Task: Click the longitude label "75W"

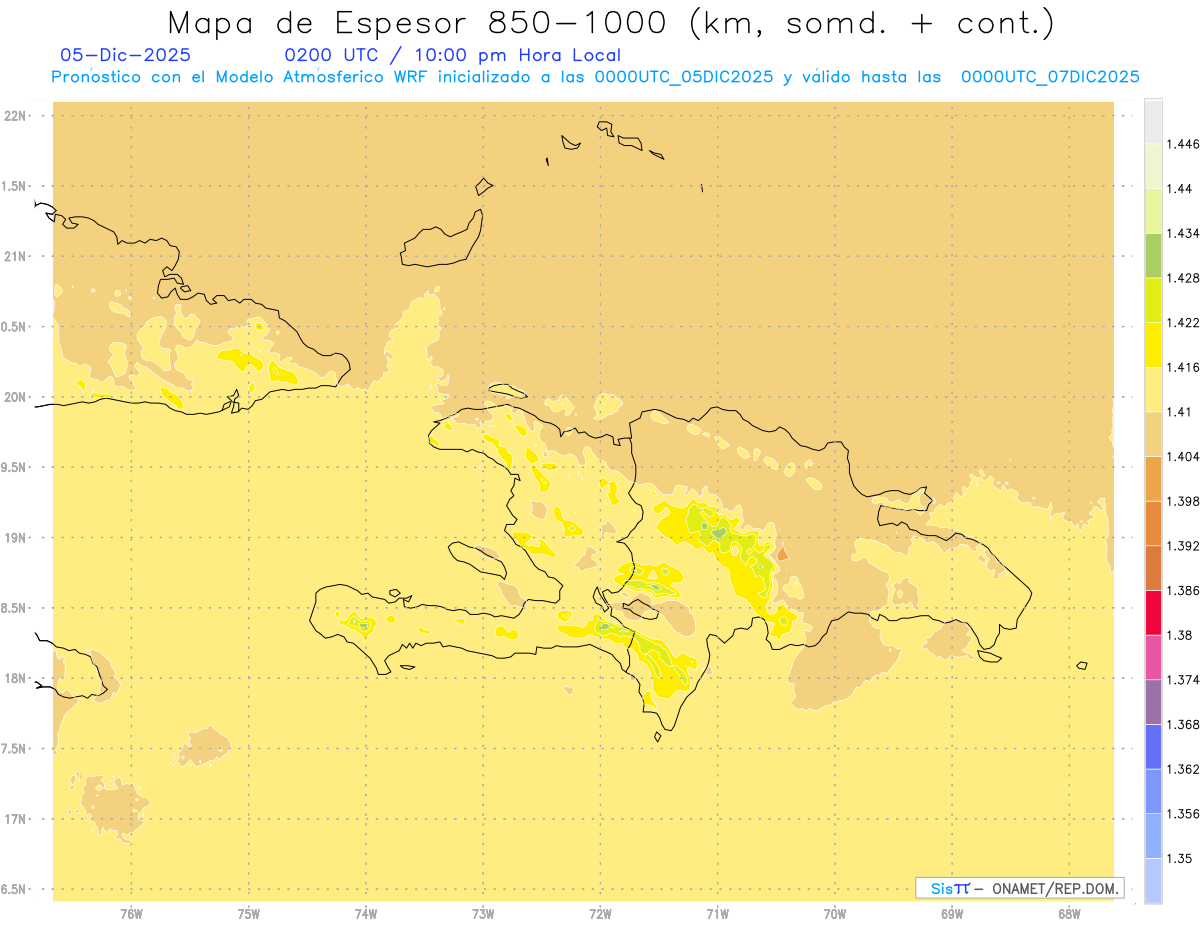Action: point(248,913)
